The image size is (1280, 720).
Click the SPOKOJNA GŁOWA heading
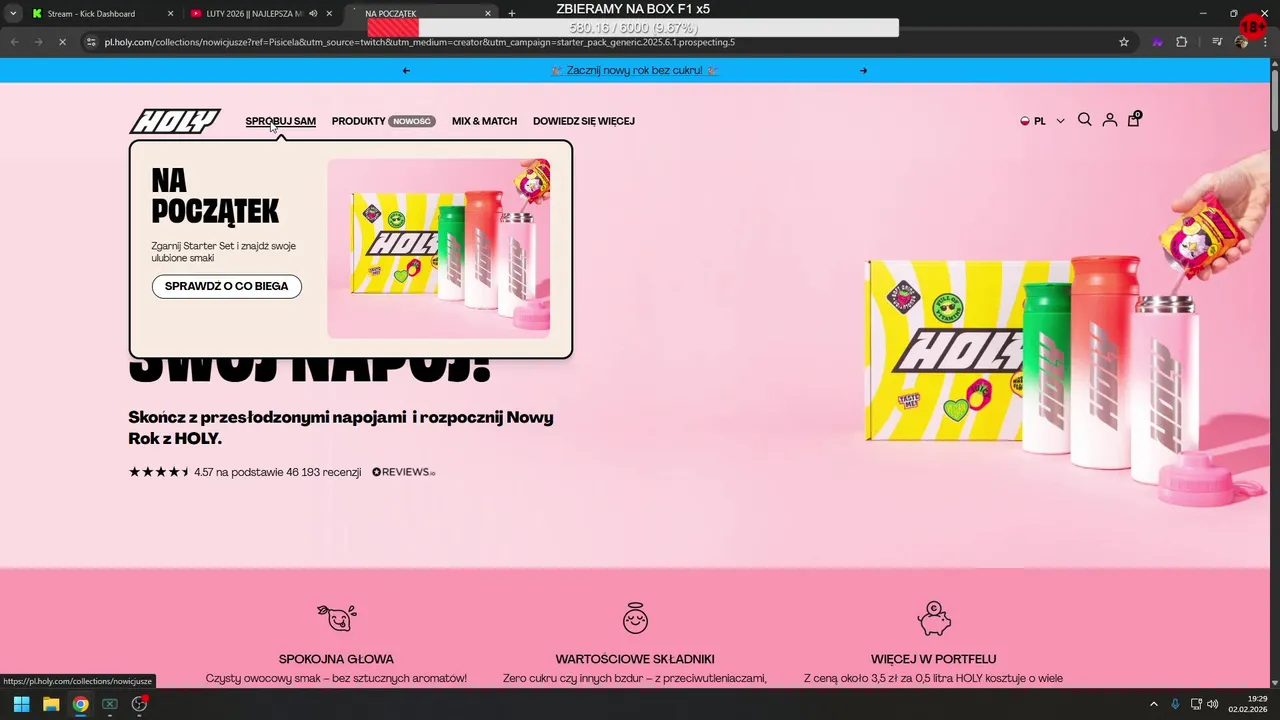click(336, 659)
